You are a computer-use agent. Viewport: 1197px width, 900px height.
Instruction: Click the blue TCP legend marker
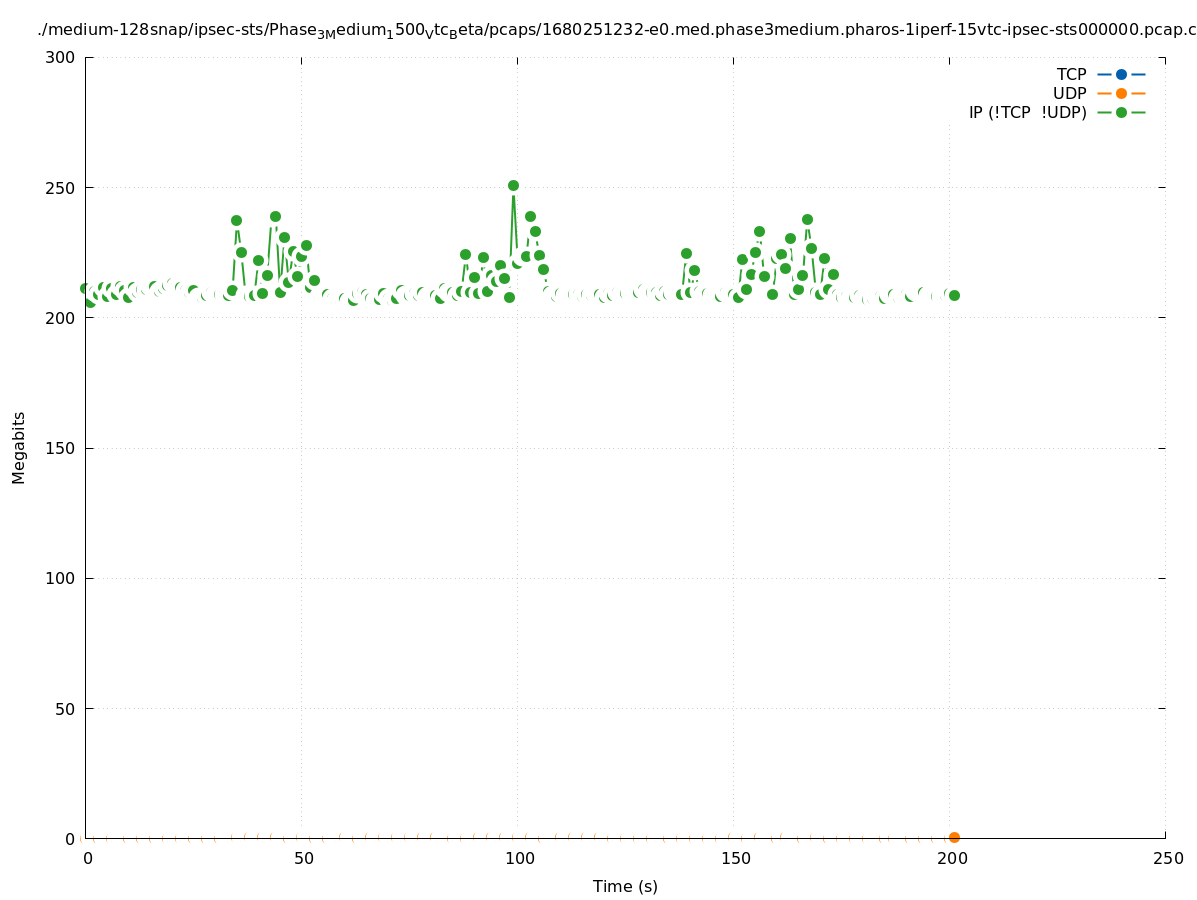coord(1121,74)
